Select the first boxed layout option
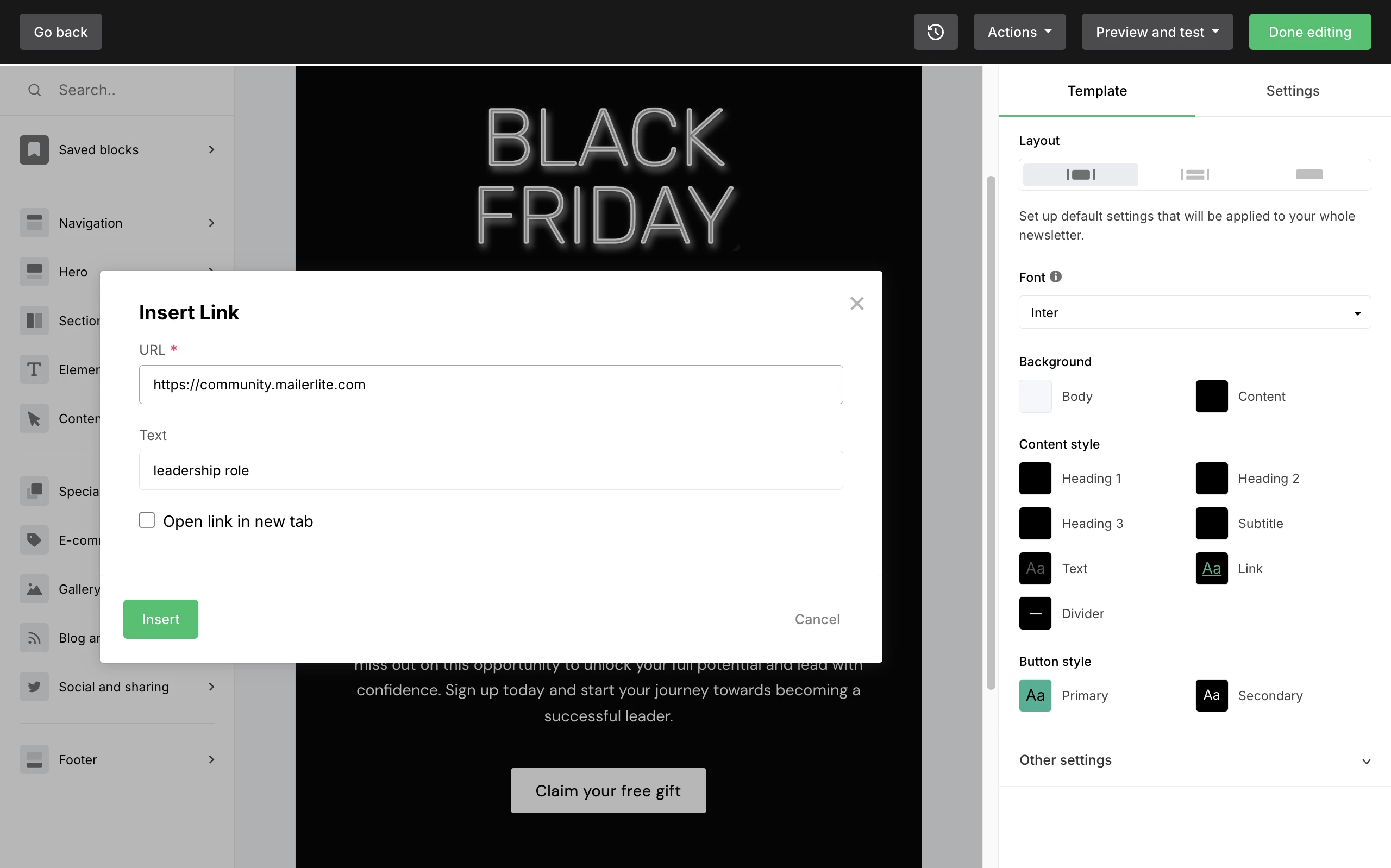This screenshot has width=1391, height=868. point(1080,174)
